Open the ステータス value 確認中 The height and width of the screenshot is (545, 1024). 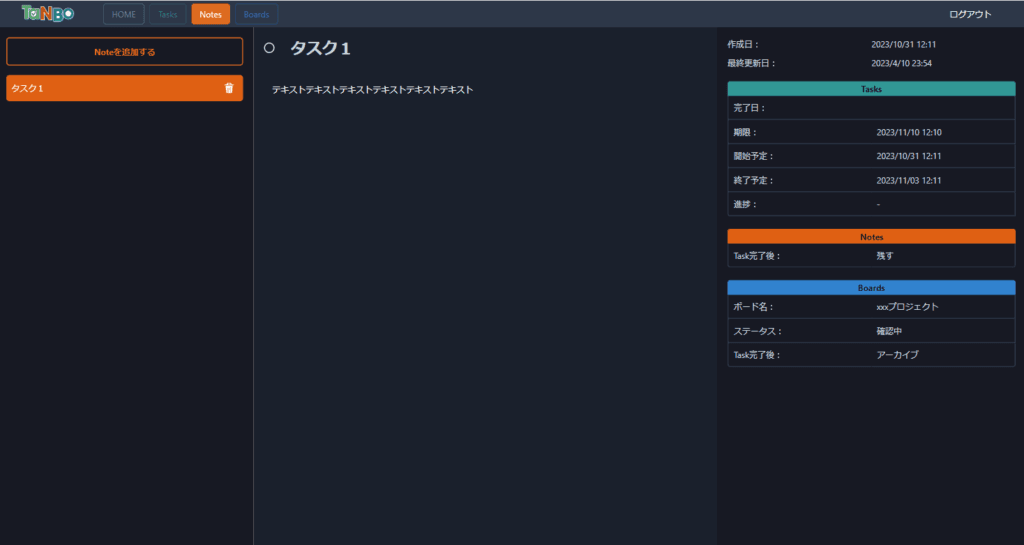pyautogui.click(x=889, y=331)
